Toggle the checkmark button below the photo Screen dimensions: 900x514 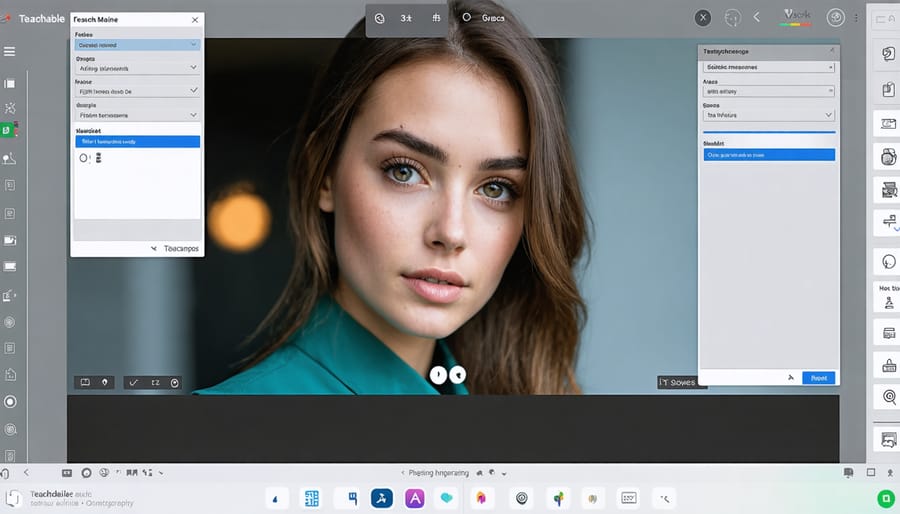[x=133, y=382]
